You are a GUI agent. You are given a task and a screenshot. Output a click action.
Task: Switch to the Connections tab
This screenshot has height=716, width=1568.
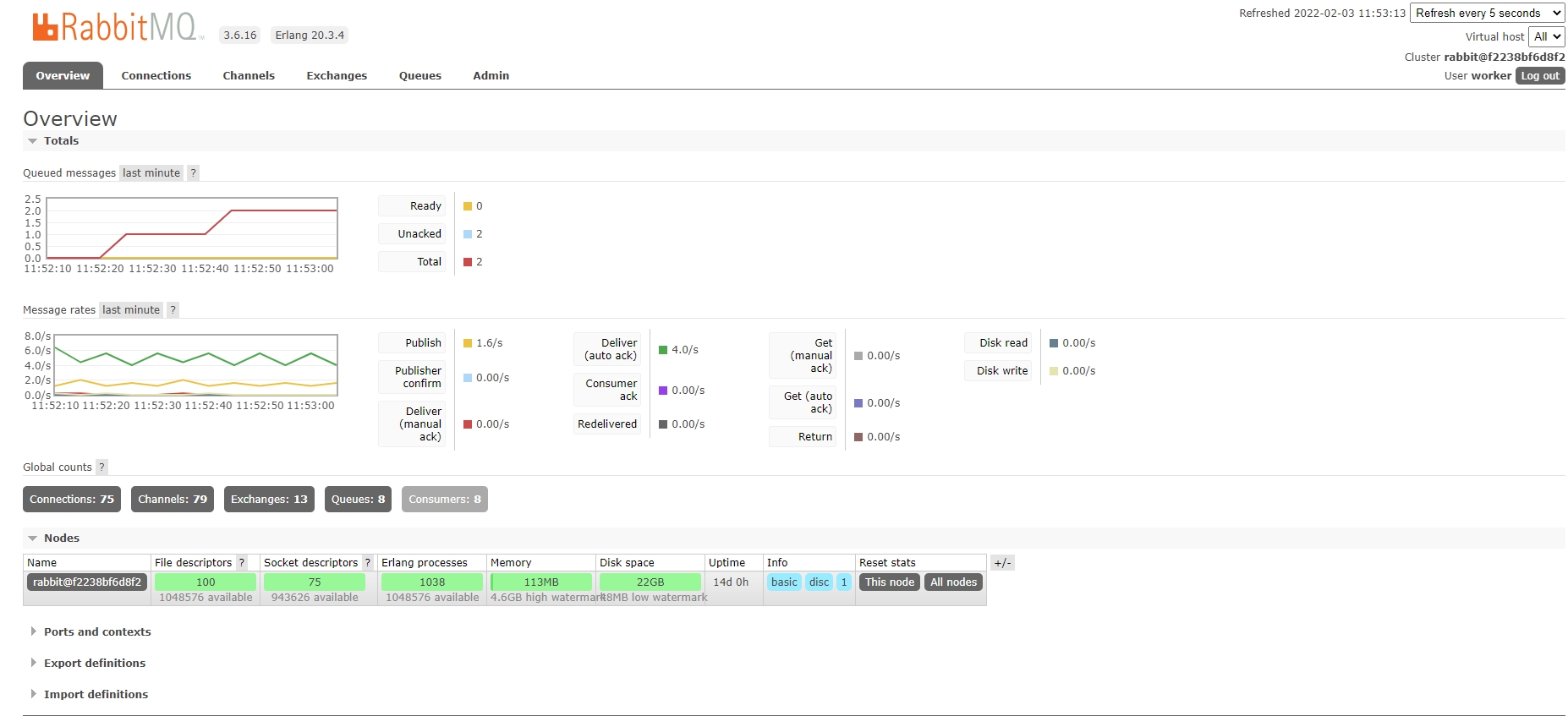pos(156,75)
